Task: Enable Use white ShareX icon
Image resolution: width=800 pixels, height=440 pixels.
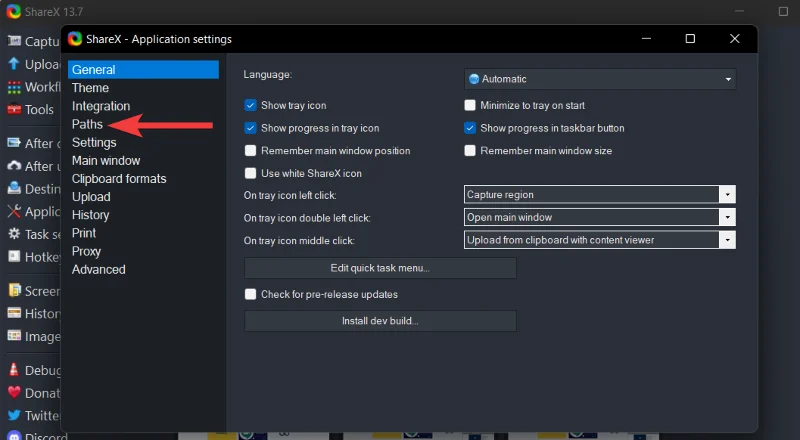Action: pos(250,173)
